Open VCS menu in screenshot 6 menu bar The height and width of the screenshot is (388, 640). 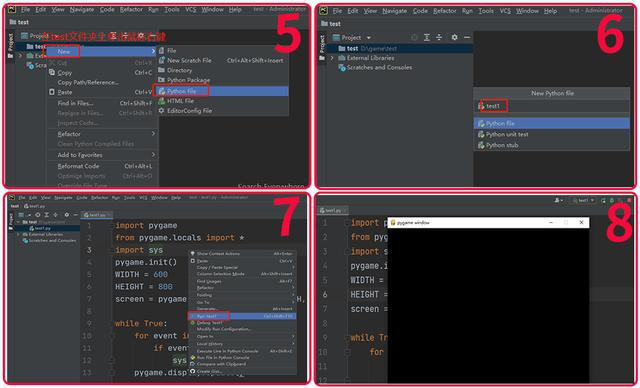tap(505, 11)
